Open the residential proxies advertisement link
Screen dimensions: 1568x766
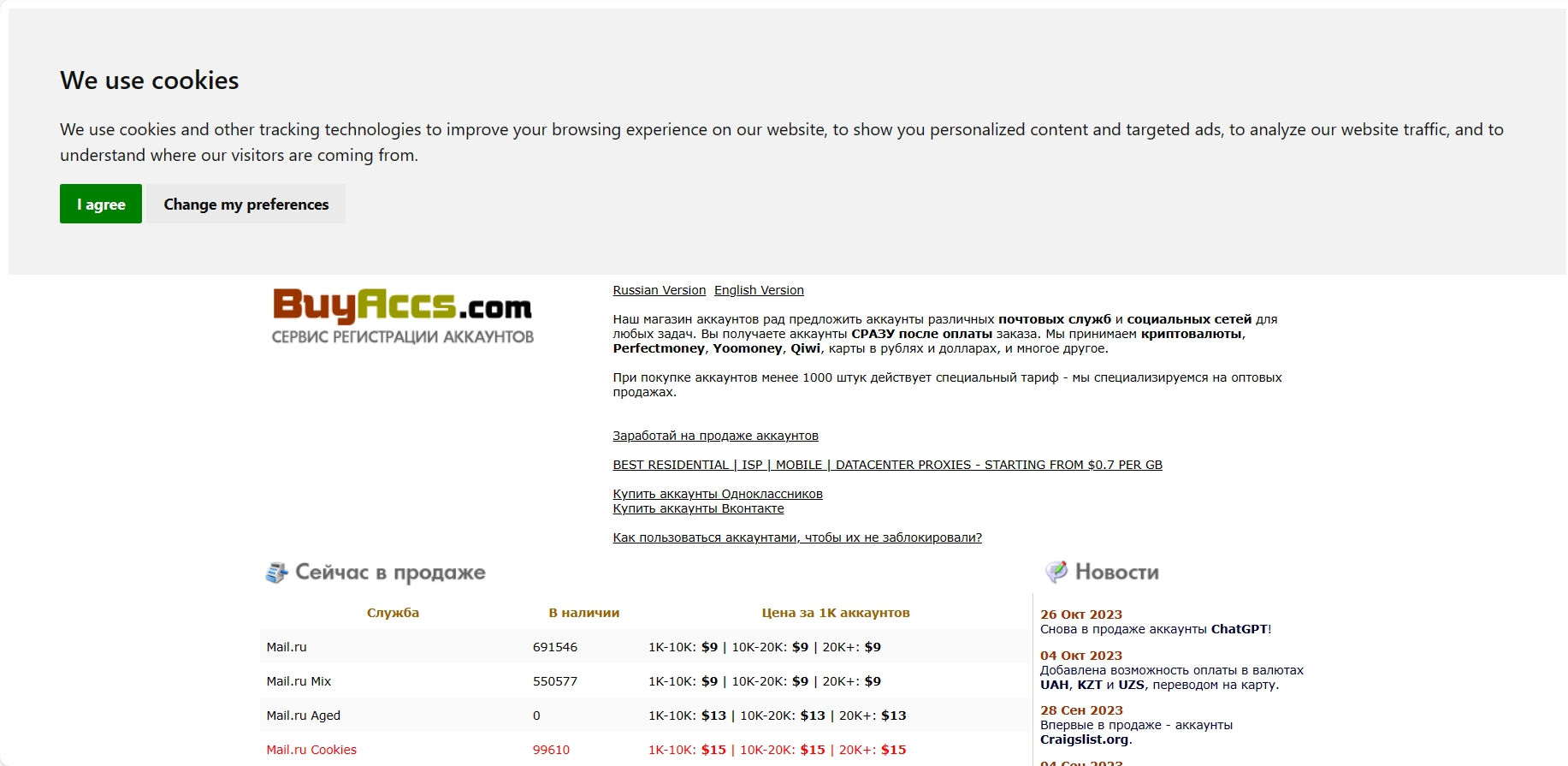click(x=887, y=465)
